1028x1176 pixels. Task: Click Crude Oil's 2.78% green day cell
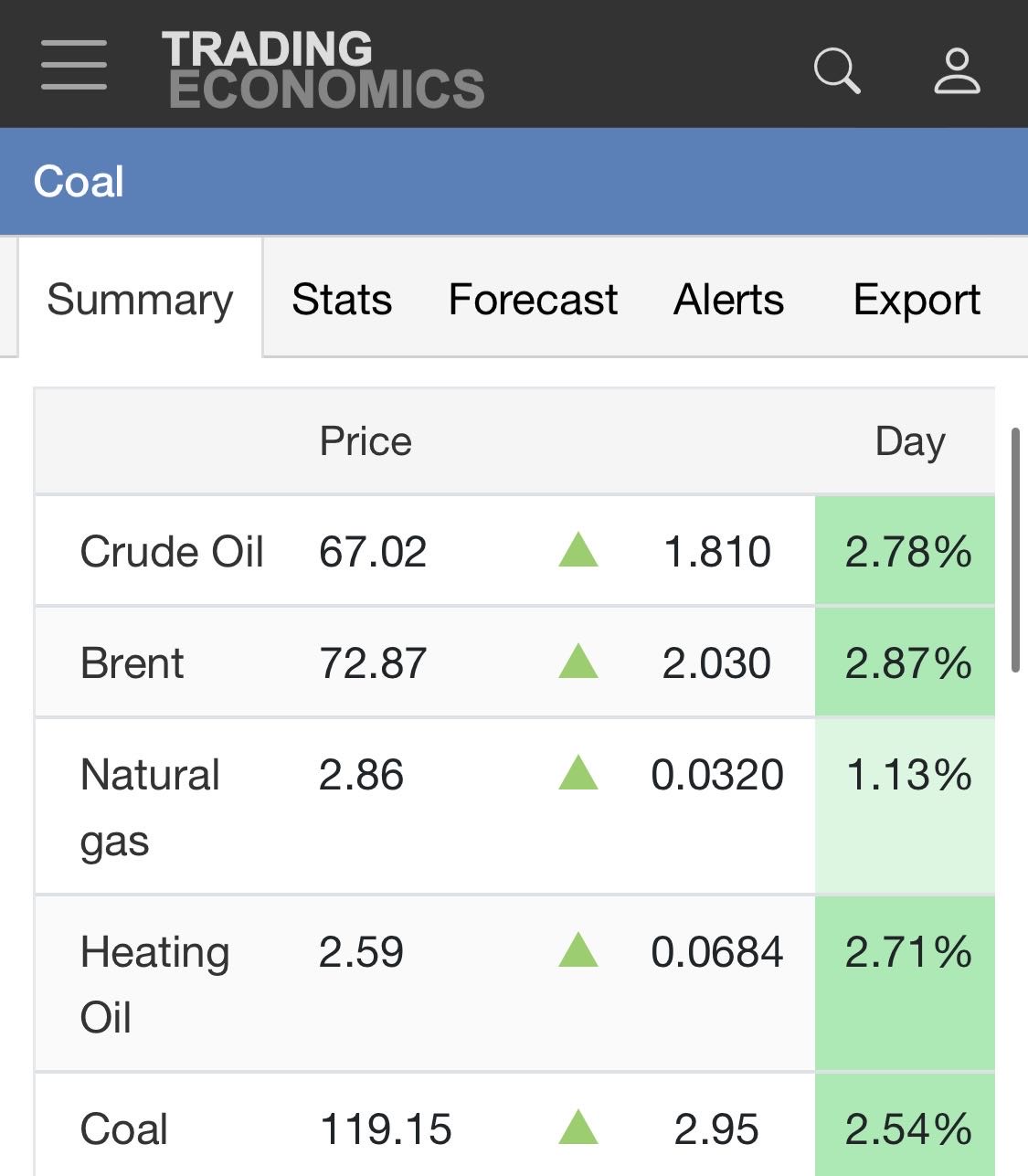(x=906, y=552)
